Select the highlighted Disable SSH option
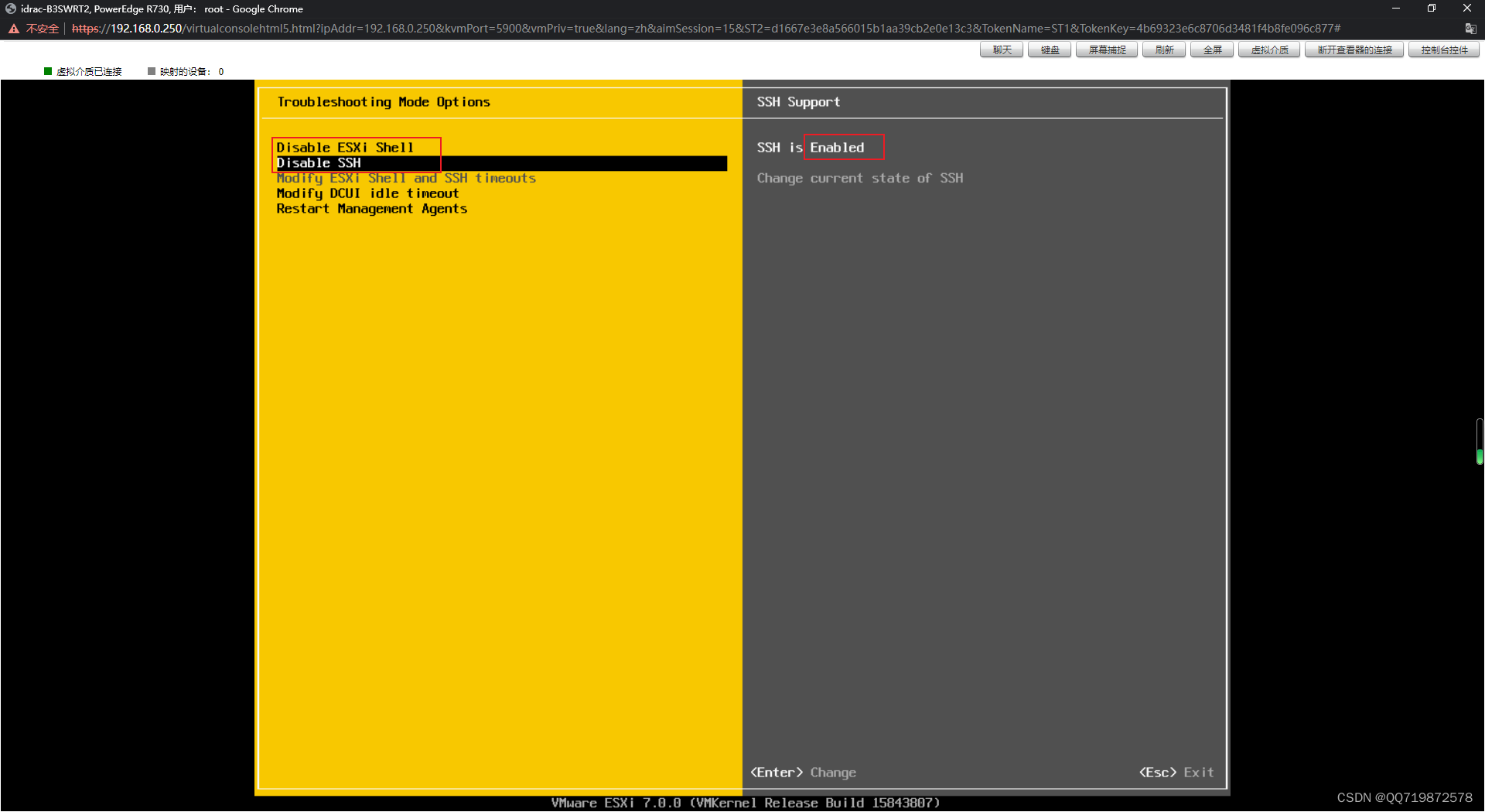1485x812 pixels. (x=501, y=163)
